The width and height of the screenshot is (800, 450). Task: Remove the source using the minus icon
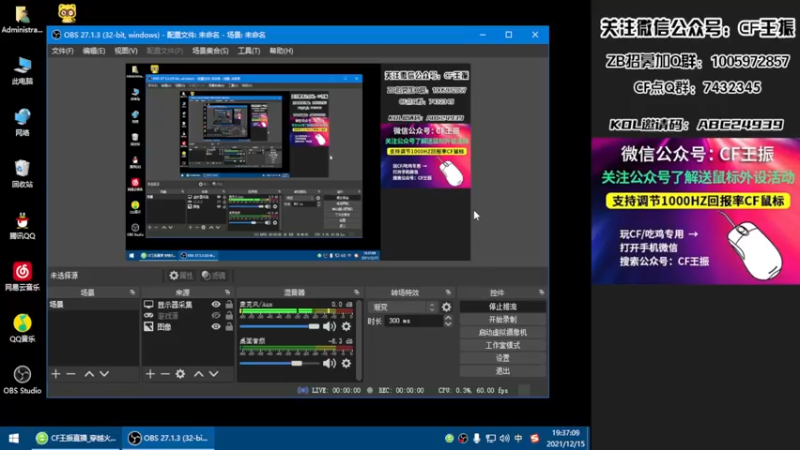click(165, 374)
